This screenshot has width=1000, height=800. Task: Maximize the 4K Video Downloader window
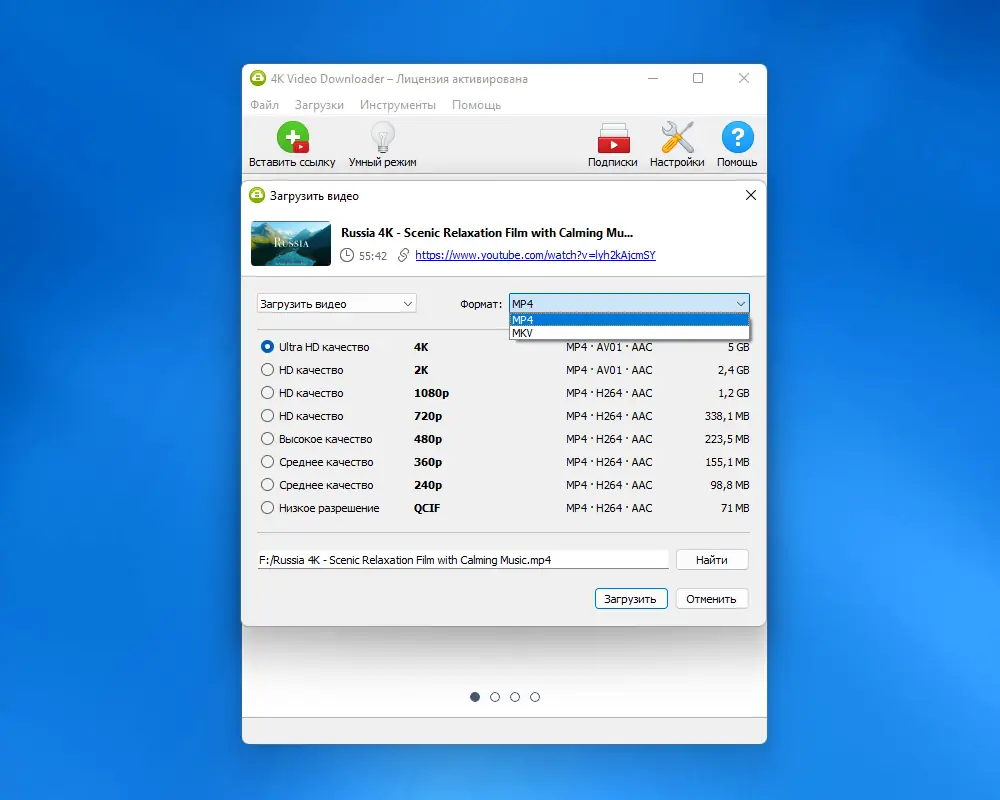(698, 78)
